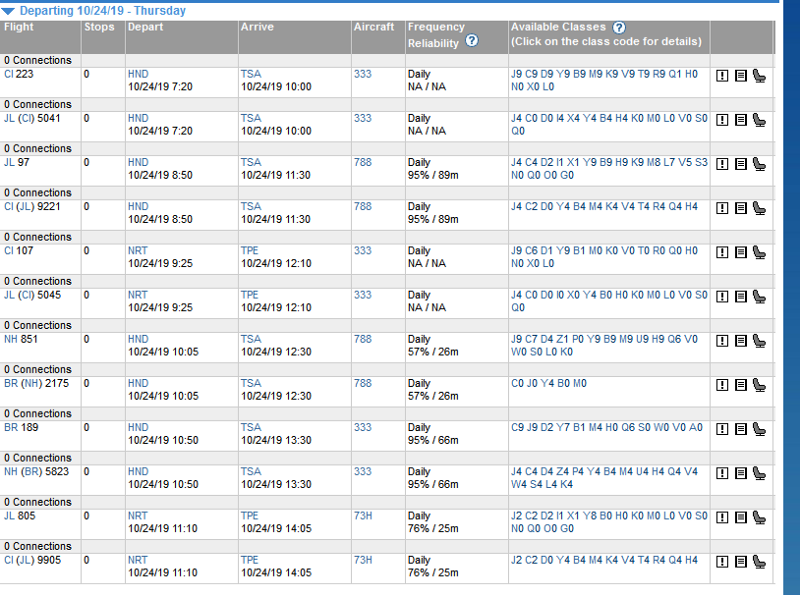Open aircraft 333 link for CI 223

(363, 74)
